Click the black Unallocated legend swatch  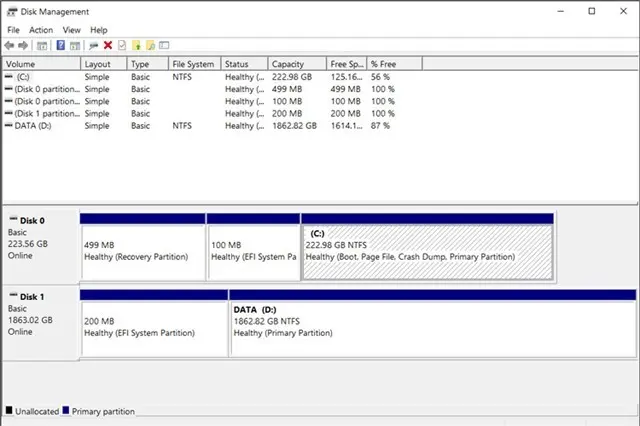click(x=9, y=410)
